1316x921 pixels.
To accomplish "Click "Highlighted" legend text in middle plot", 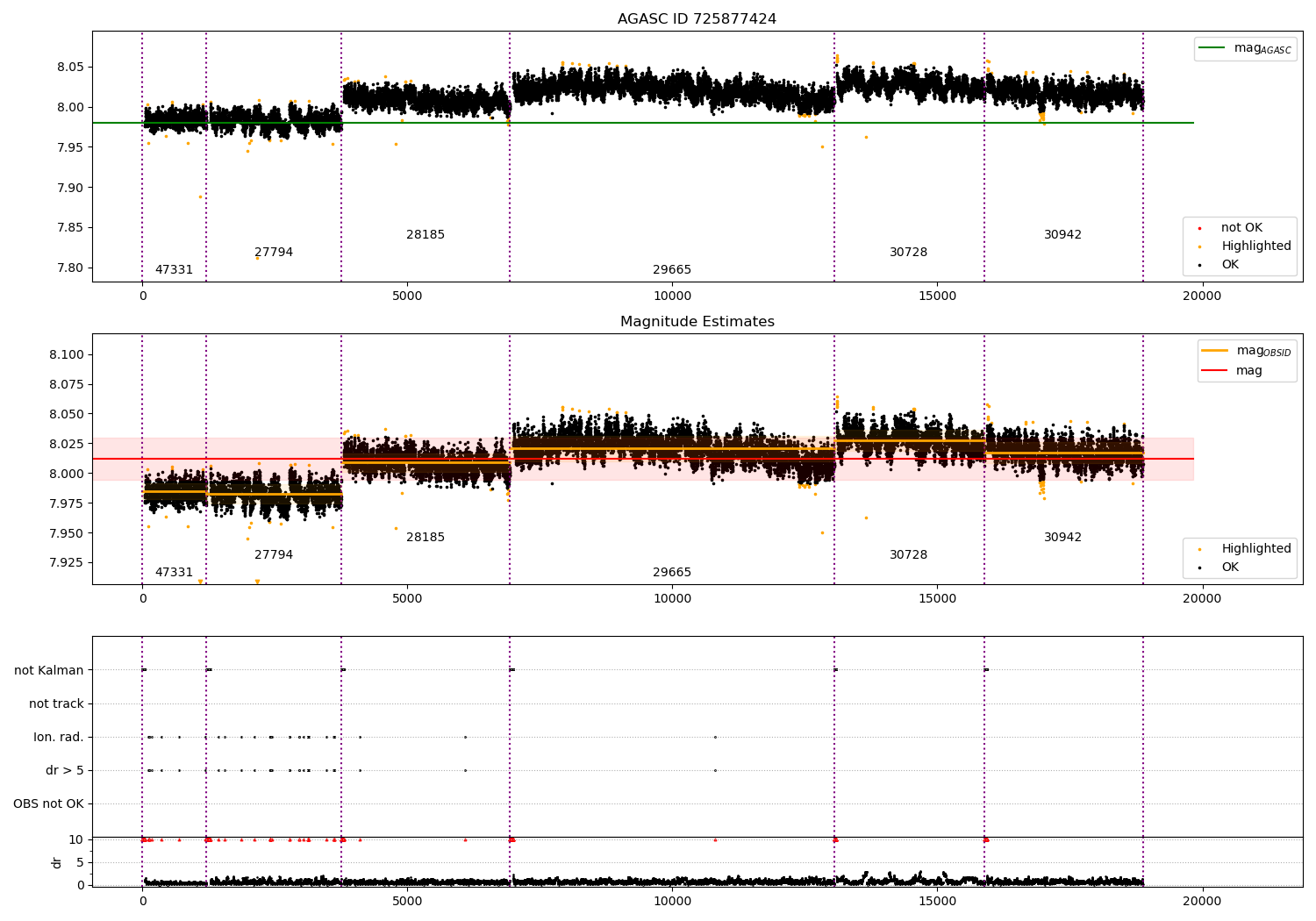I will (1256, 549).
